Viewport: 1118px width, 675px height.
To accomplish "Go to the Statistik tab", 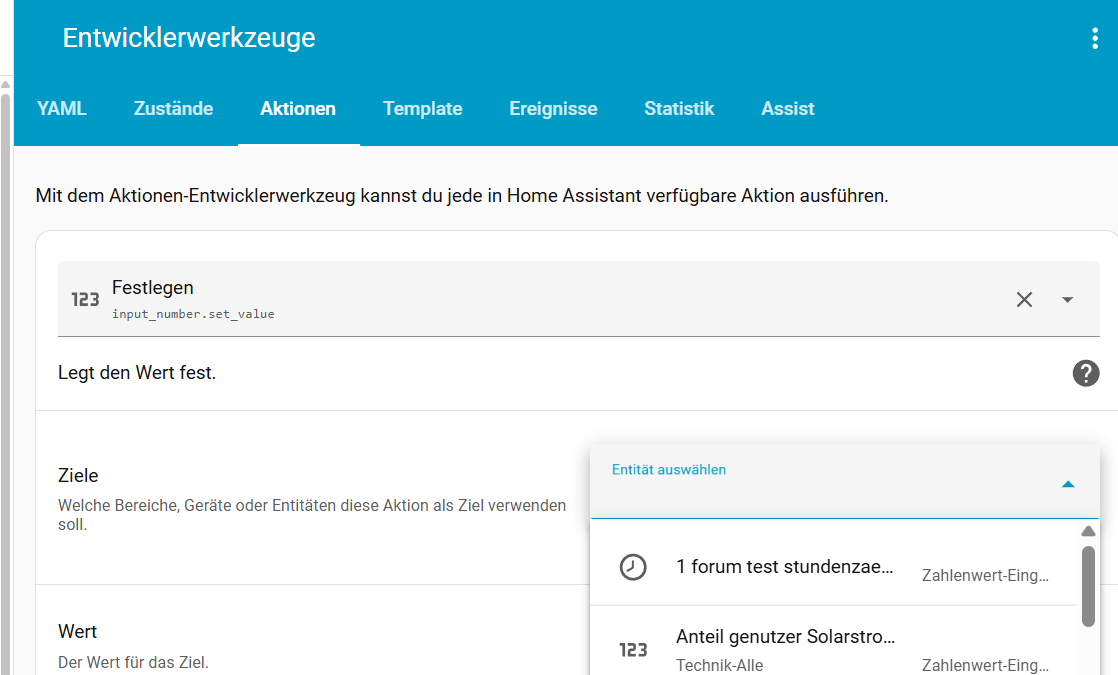I will [x=679, y=108].
